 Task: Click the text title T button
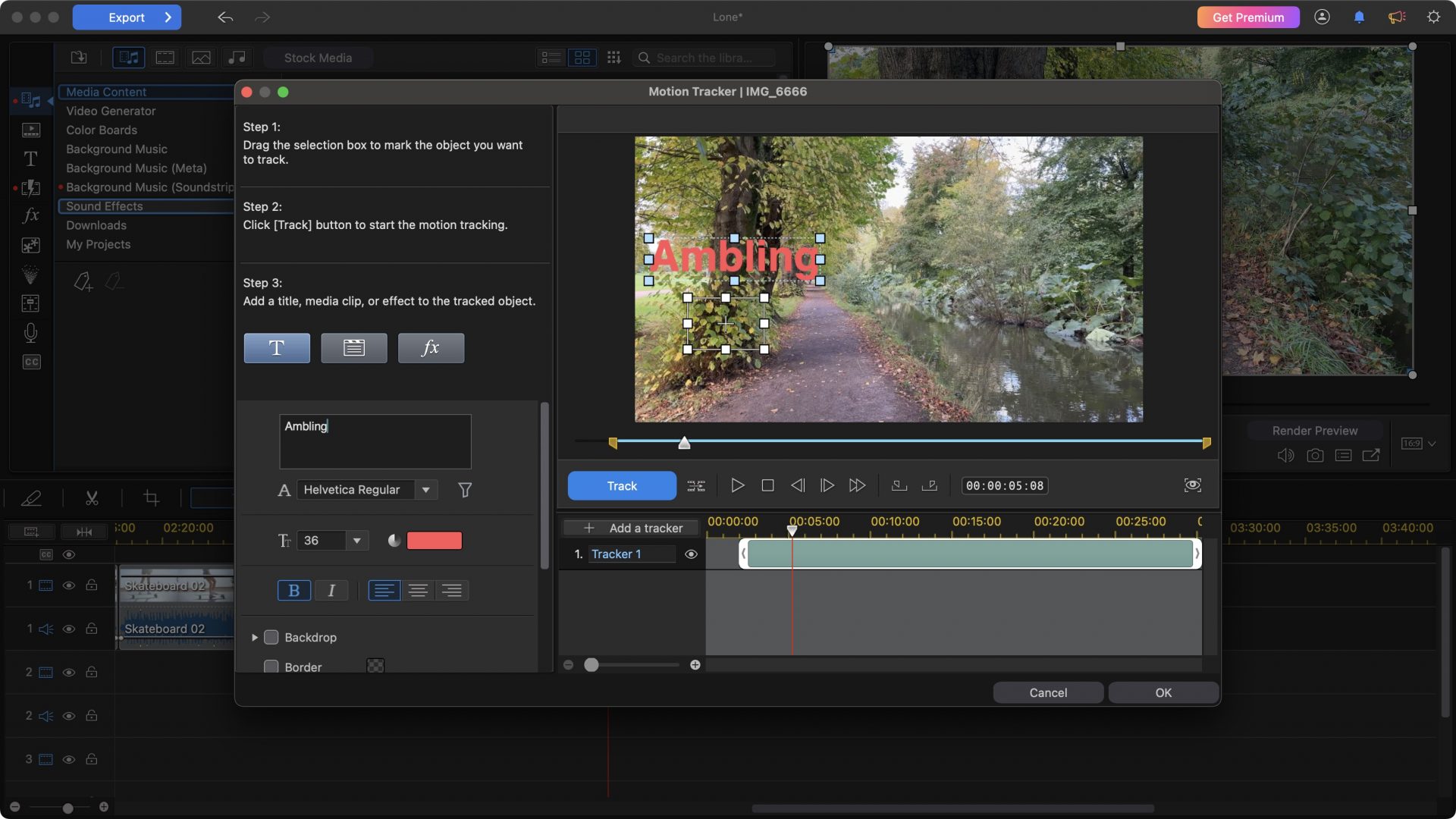pyautogui.click(x=277, y=348)
